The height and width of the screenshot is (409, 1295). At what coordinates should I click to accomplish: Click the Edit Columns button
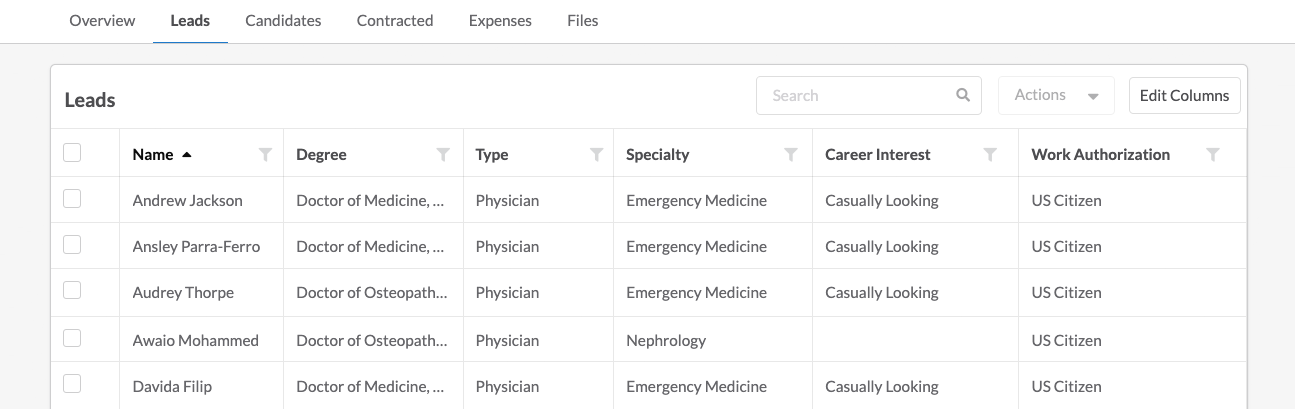click(1185, 95)
